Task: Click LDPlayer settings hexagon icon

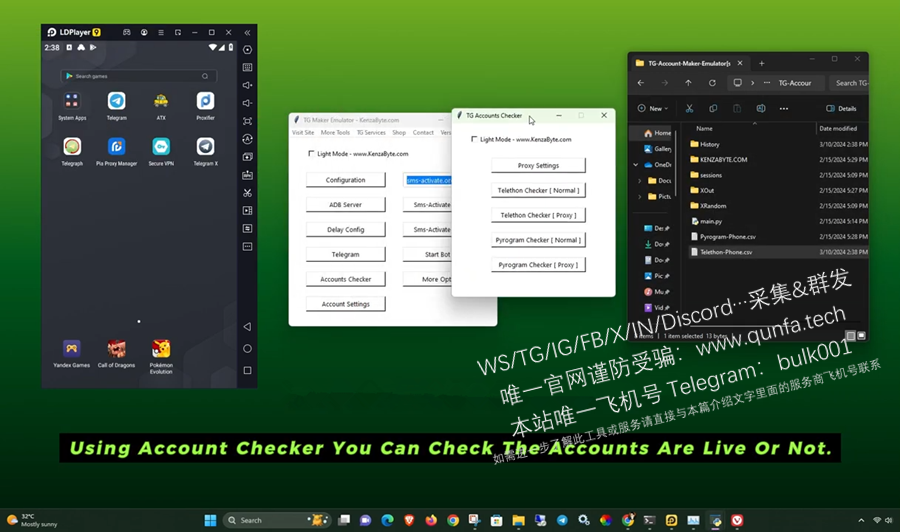Action: 247,50
